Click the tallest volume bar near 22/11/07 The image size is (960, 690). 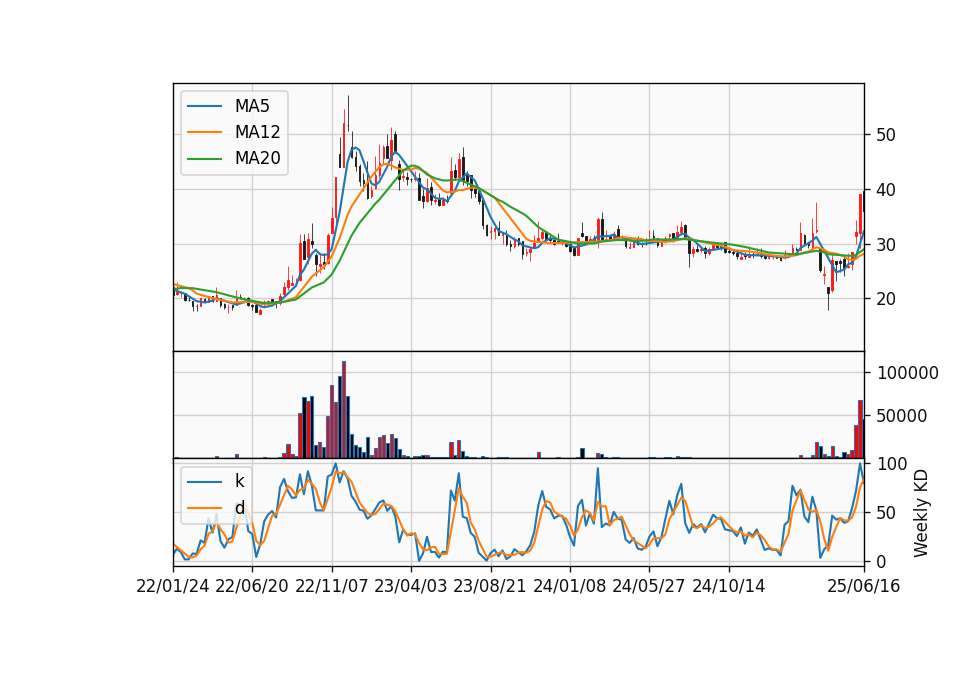point(344,410)
